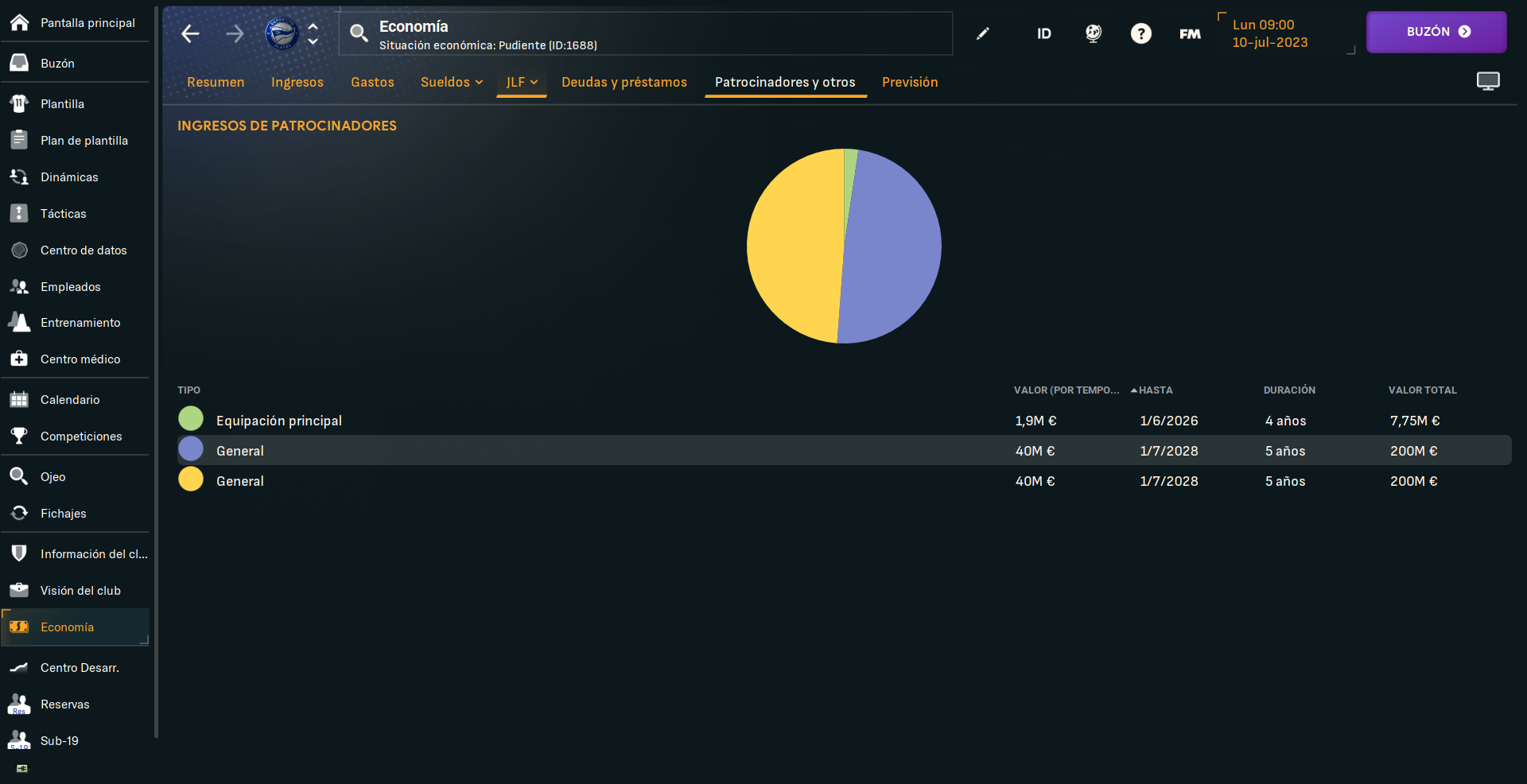Open Reservas team icon

pyautogui.click(x=19, y=704)
